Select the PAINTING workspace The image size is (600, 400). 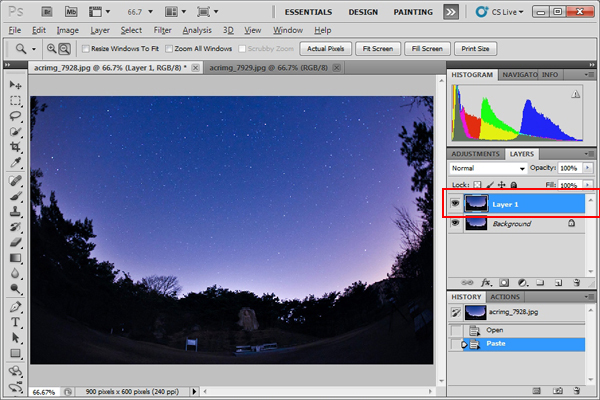tap(413, 12)
